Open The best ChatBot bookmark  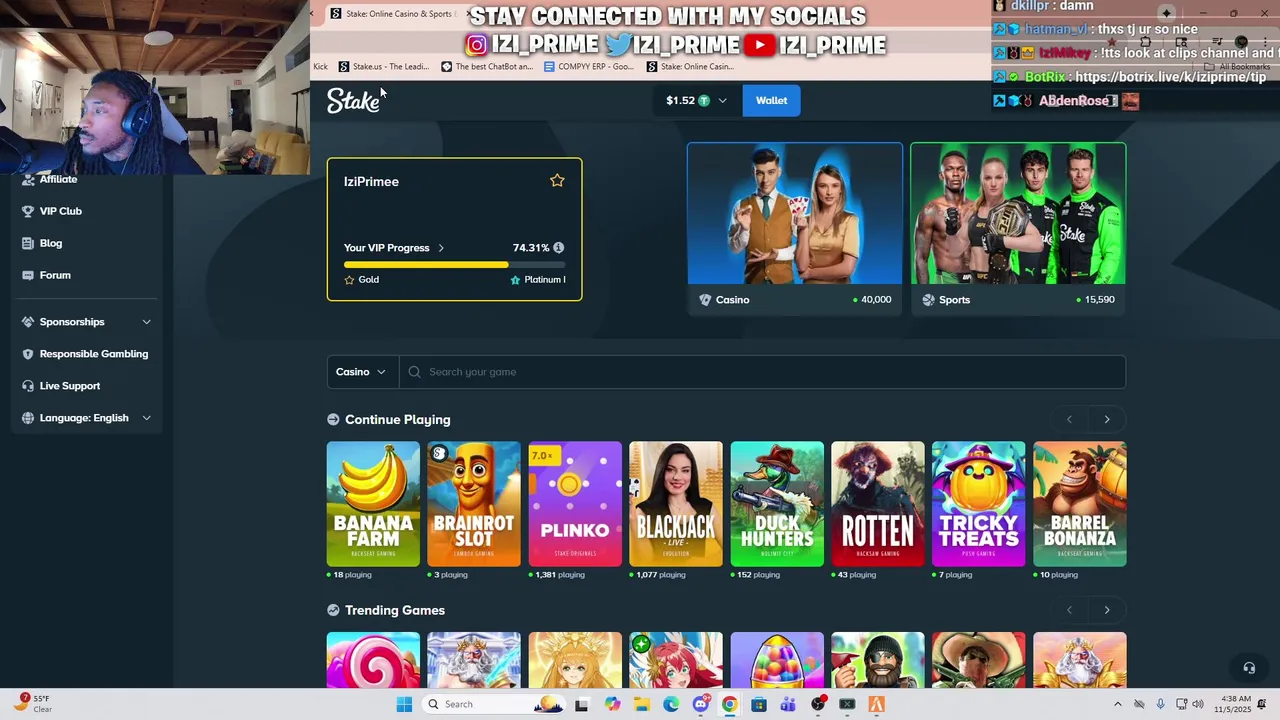tap(487, 67)
